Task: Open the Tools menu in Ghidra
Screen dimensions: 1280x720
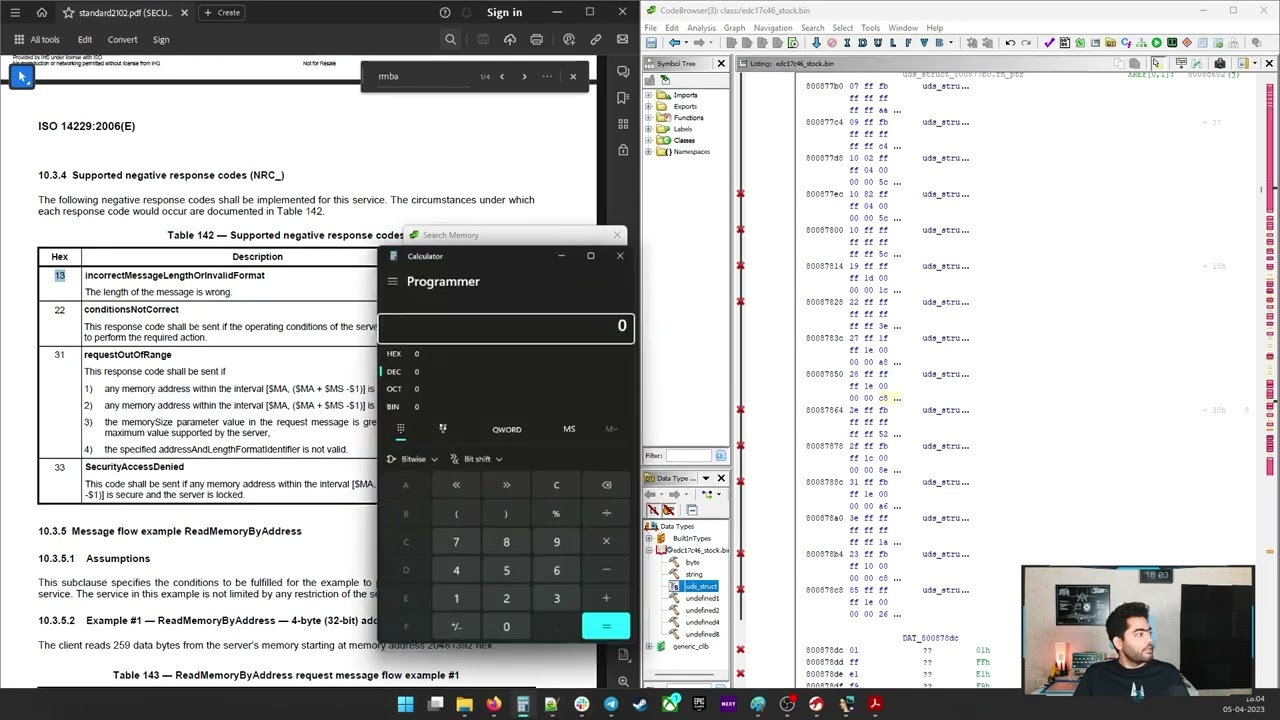Action: 870,28
